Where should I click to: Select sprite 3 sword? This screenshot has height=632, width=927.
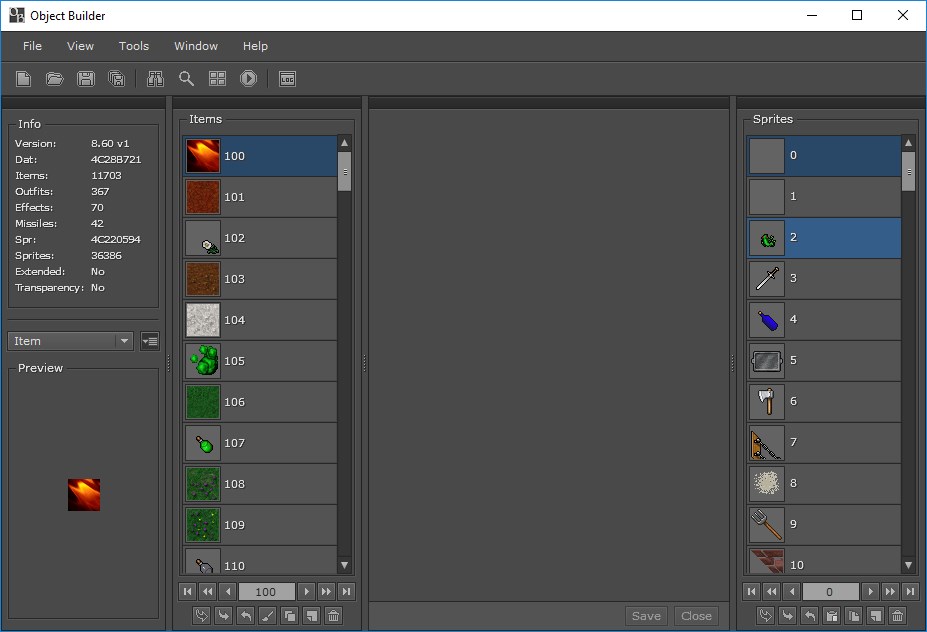[824, 278]
